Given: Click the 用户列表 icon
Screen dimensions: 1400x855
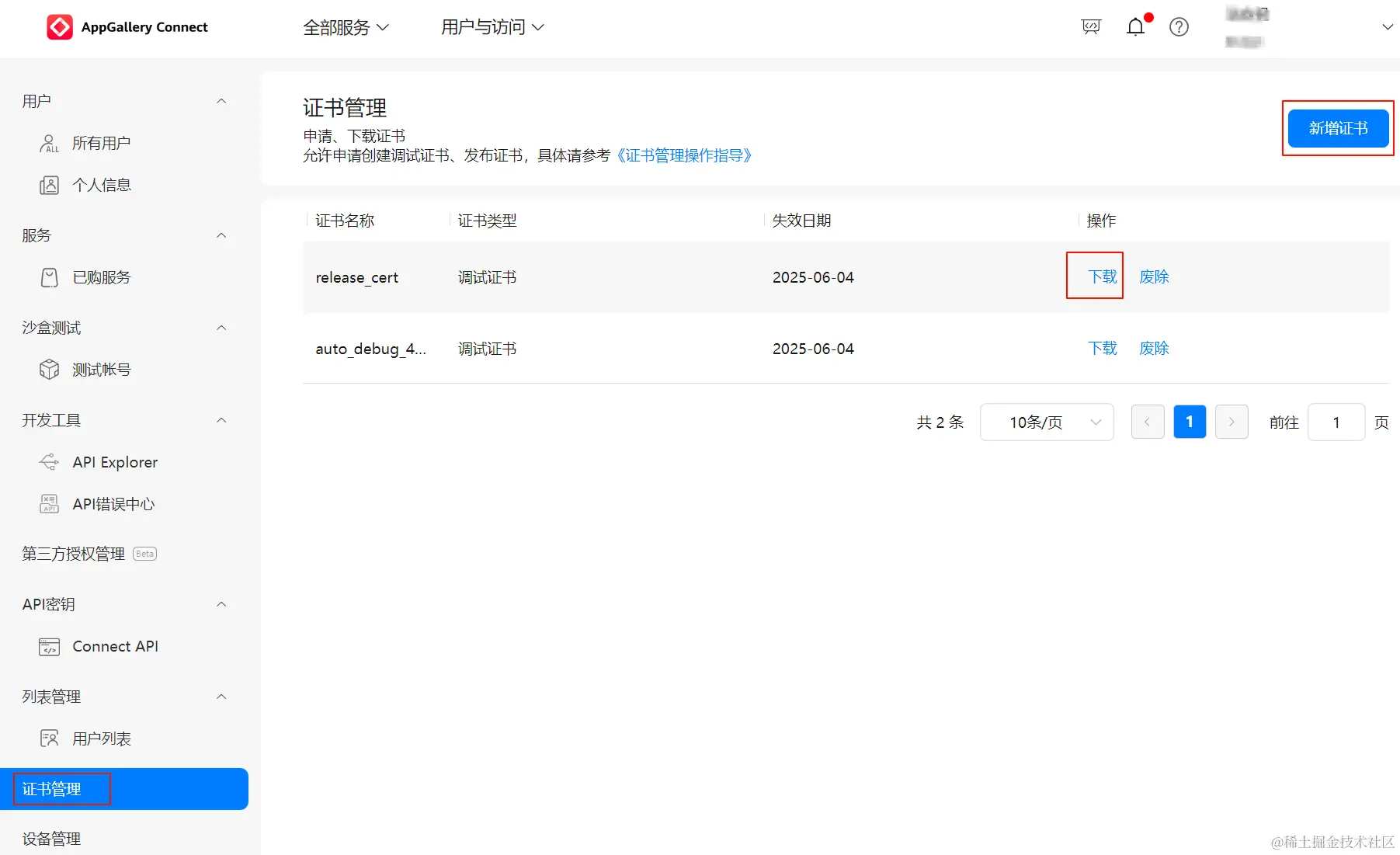Looking at the screenshot, I should (x=49, y=739).
